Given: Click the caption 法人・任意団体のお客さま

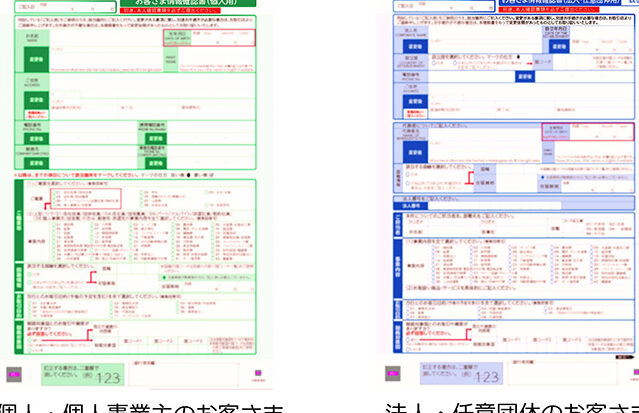Looking at the screenshot, I should 510,406.
